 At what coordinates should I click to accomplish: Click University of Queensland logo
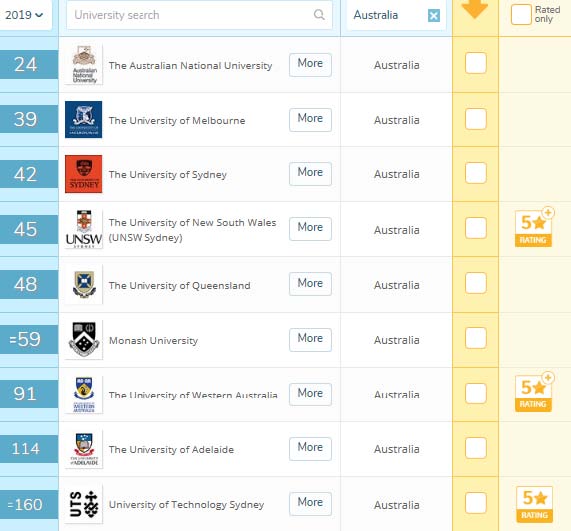click(x=84, y=284)
